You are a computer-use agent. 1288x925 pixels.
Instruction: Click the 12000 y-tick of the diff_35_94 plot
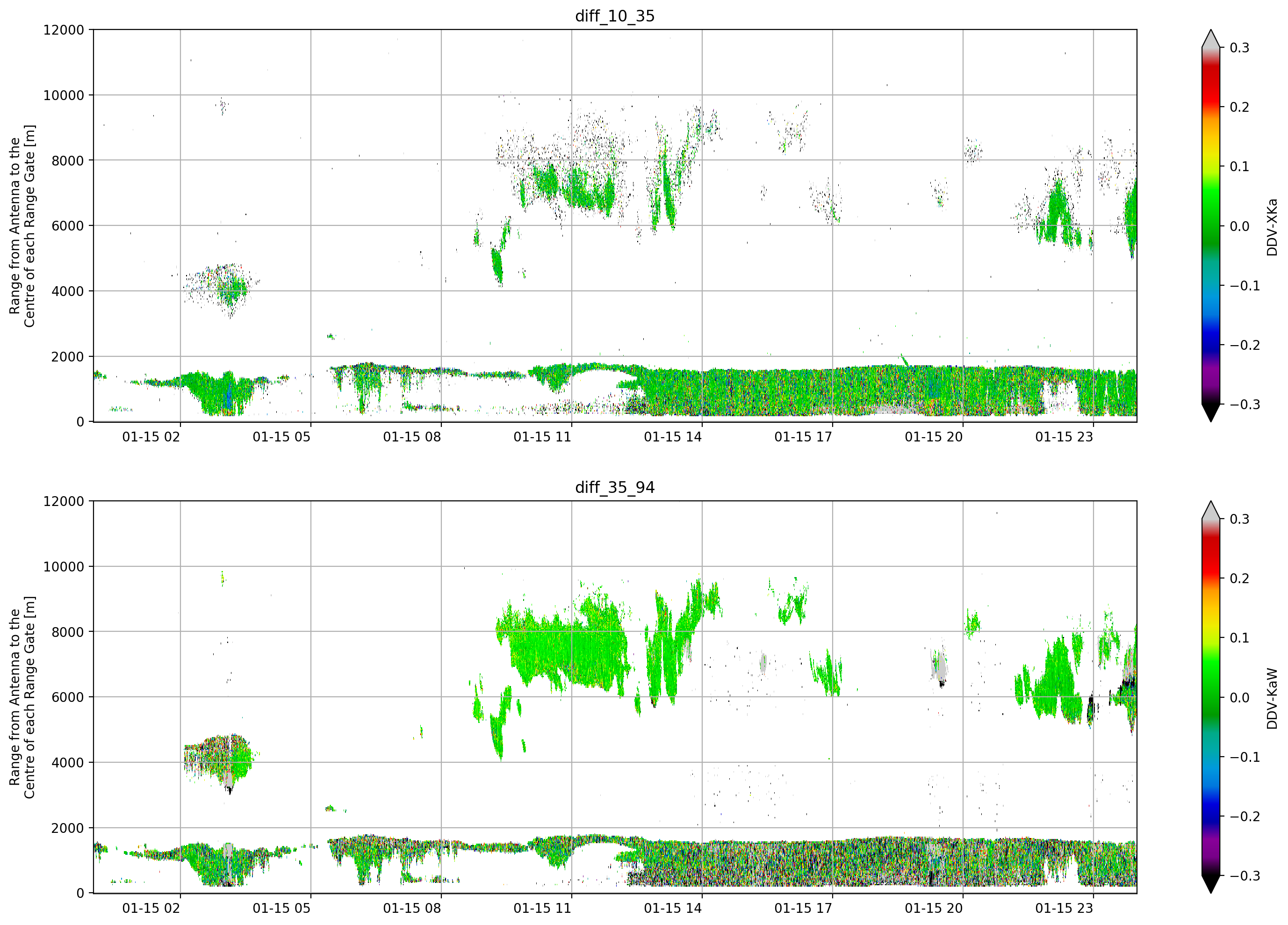click(64, 502)
